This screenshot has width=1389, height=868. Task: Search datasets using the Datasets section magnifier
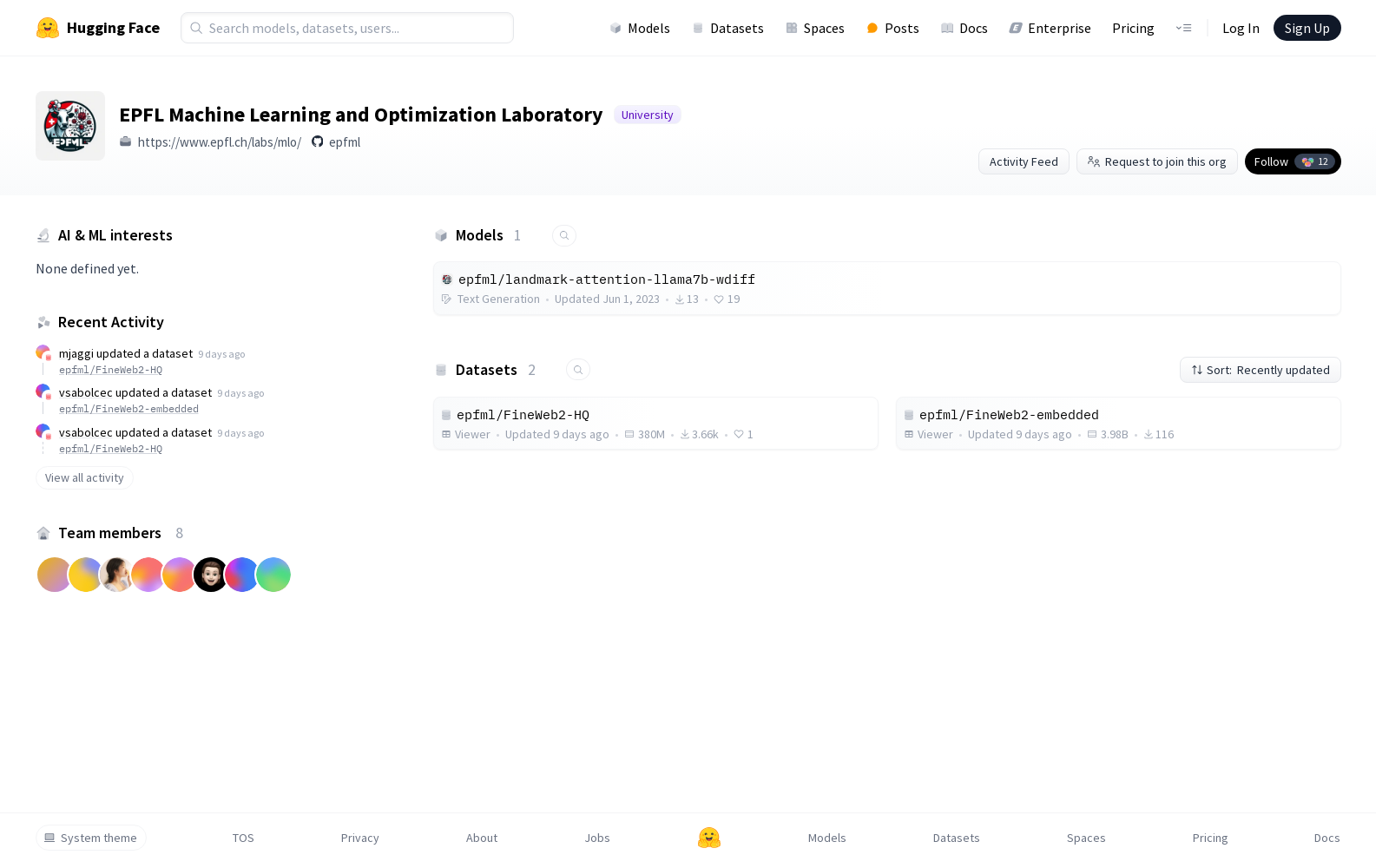click(578, 370)
